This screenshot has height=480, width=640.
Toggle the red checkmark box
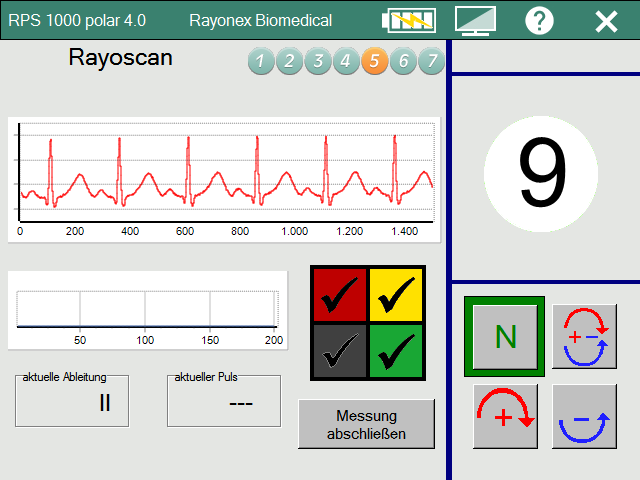point(340,294)
